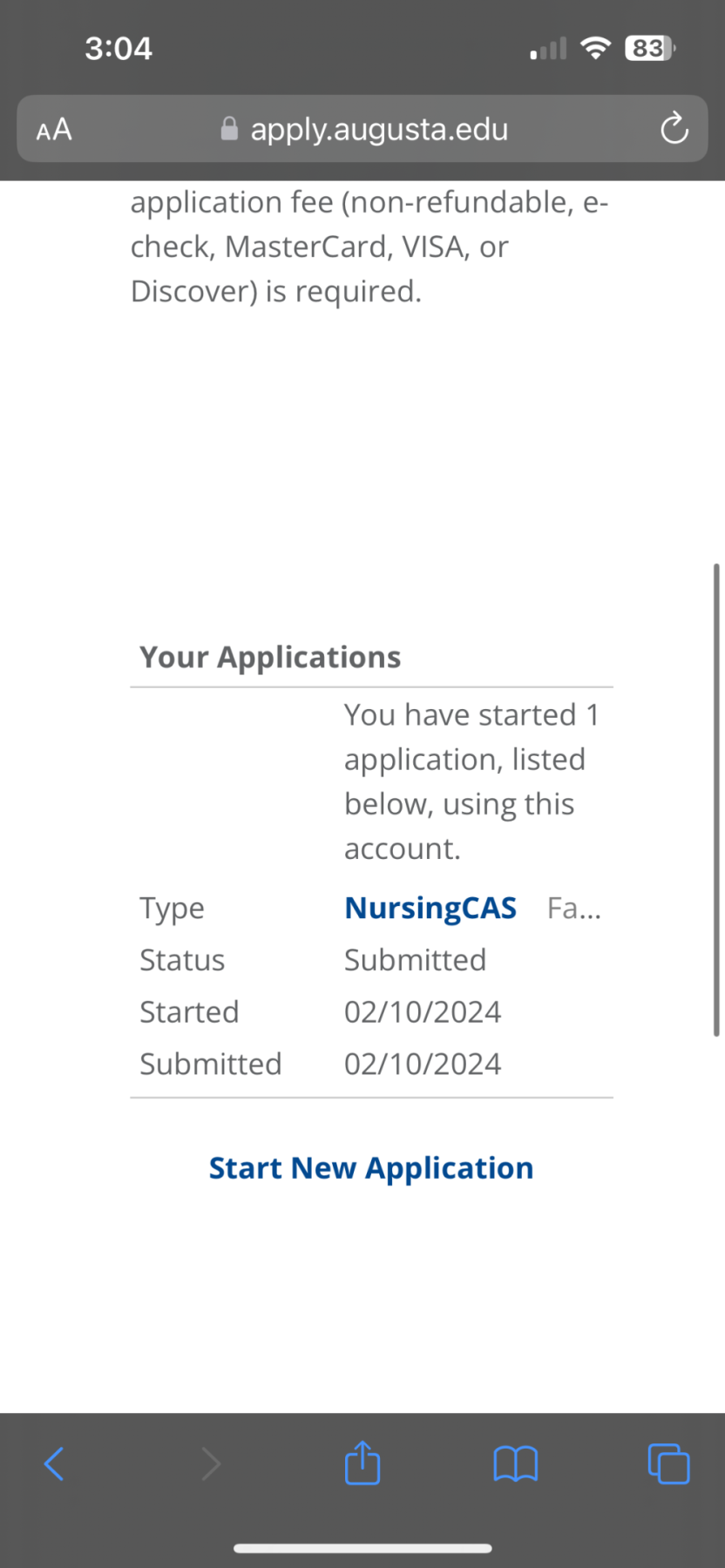The image size is (725, 1568).
Task: Tap the forward navigation arrow icon
Action: pos(211,1463)
